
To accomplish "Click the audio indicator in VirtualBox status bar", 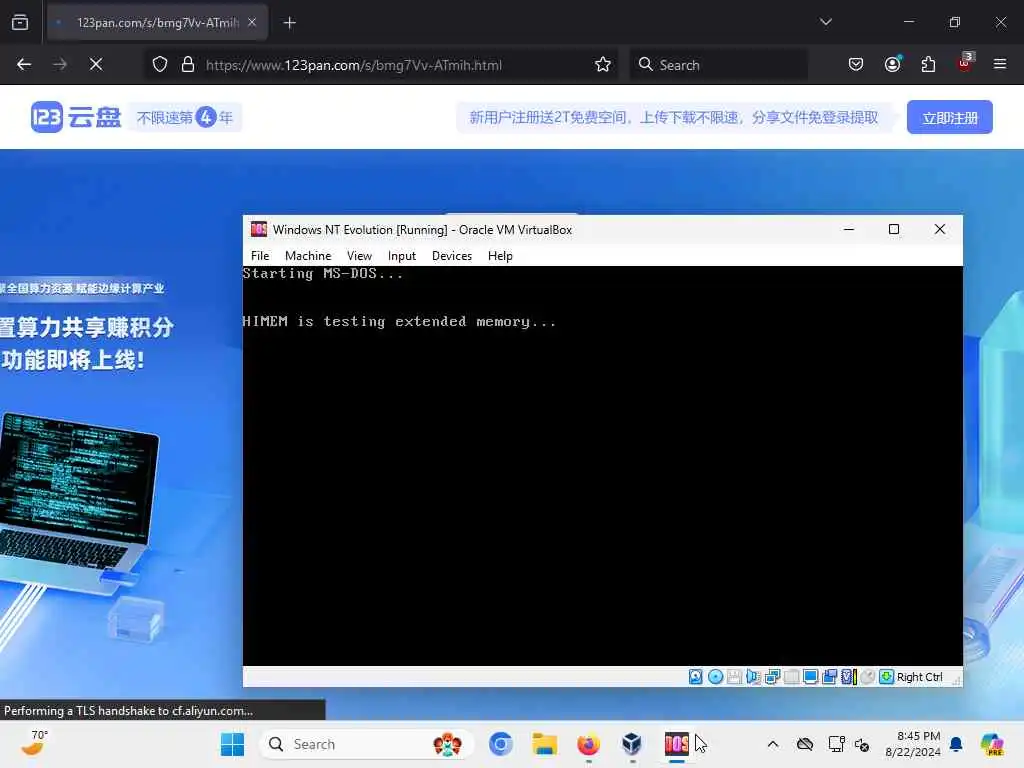I will [x=753, y=677].
